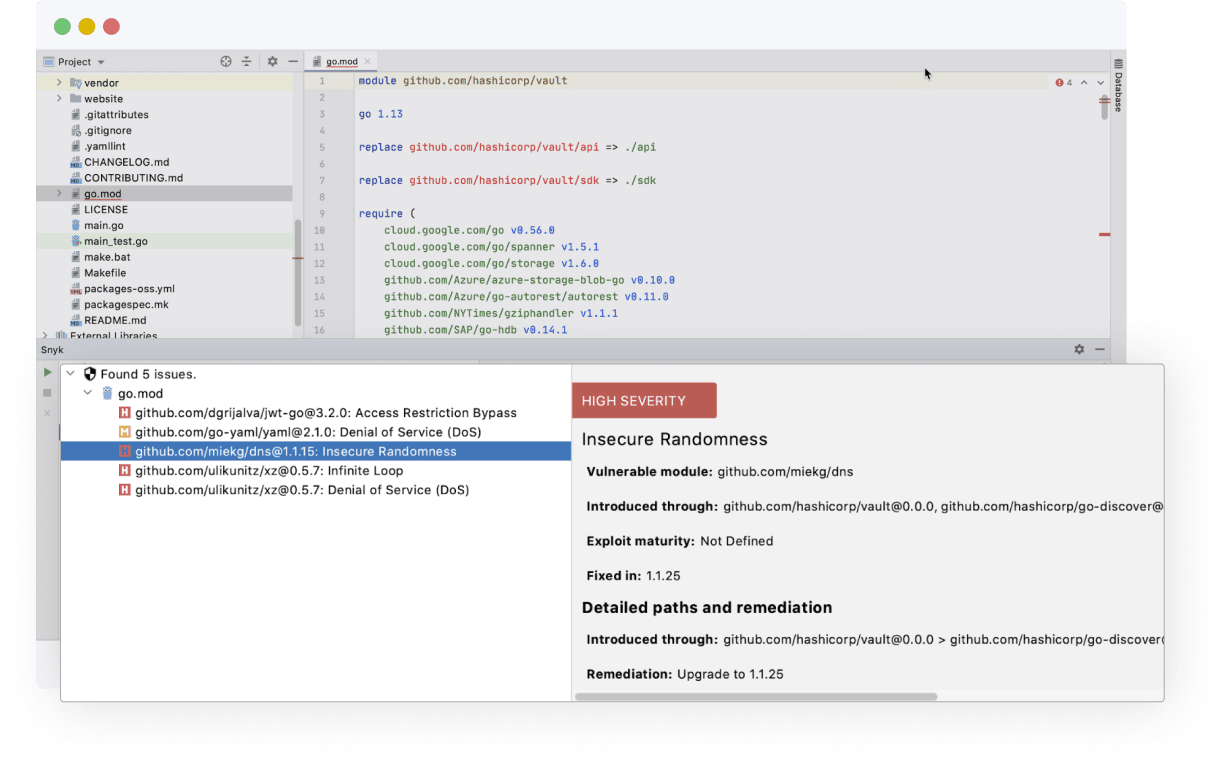Click the H badge of xz Infinite Loop issue

tap(125, 471)
